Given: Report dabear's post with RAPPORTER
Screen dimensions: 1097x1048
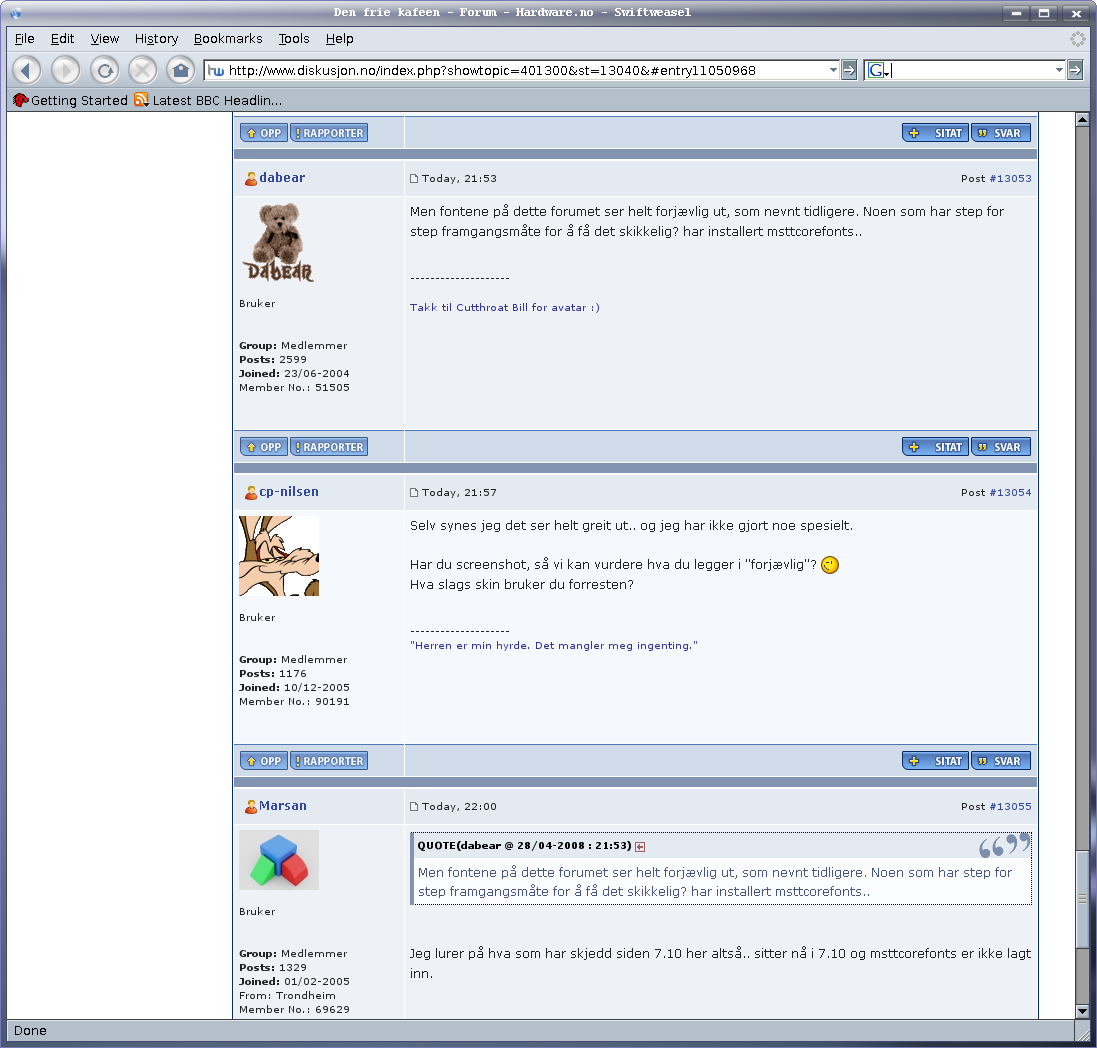Looking at the screenshot, I should click(329, 447).
